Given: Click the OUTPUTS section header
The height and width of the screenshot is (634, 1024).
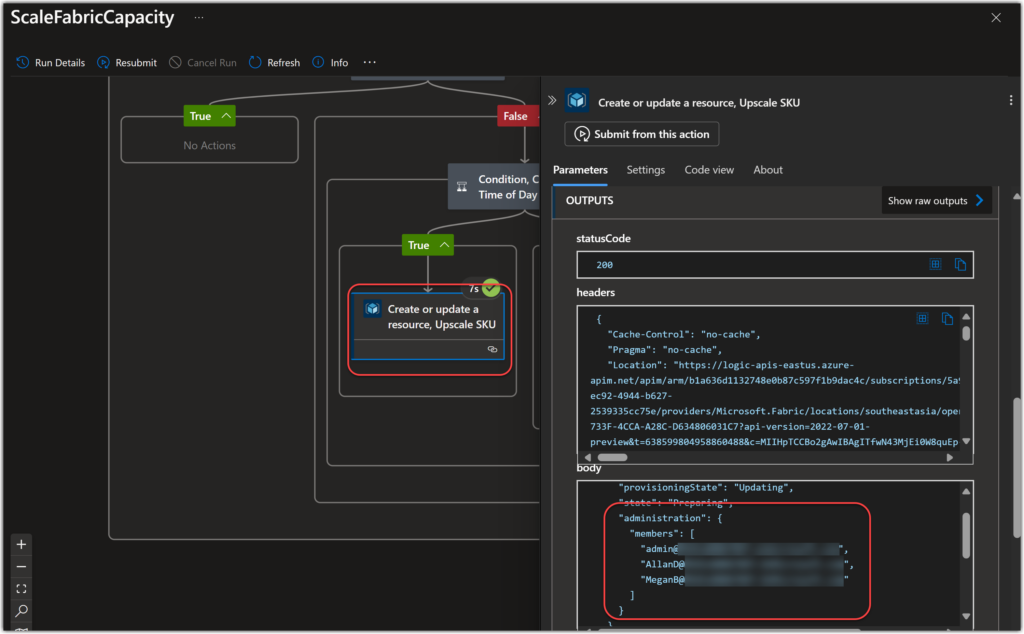Looking at the screenshot, I should click(589, 200).
